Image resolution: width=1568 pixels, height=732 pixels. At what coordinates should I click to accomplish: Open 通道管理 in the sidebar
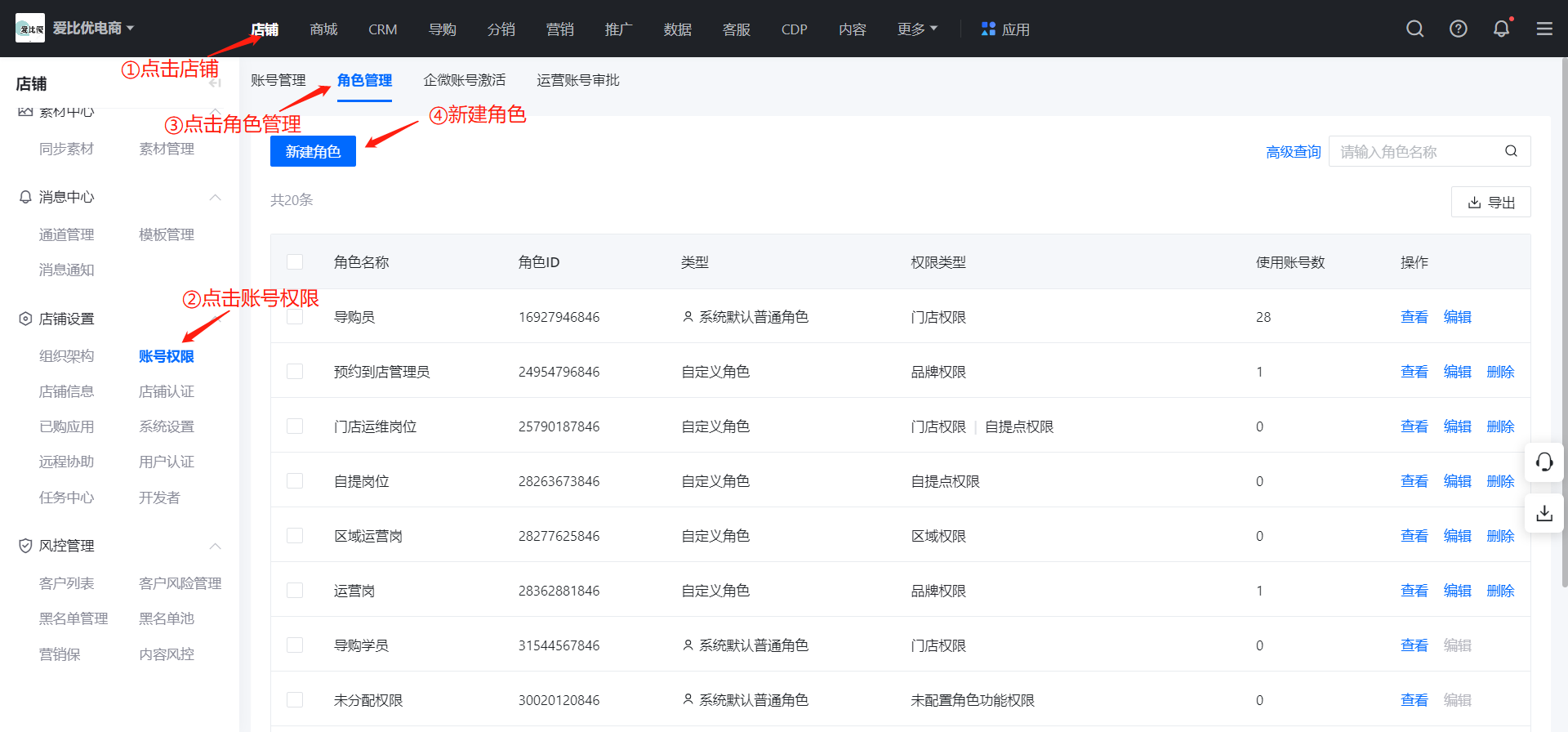coord(66,234)
